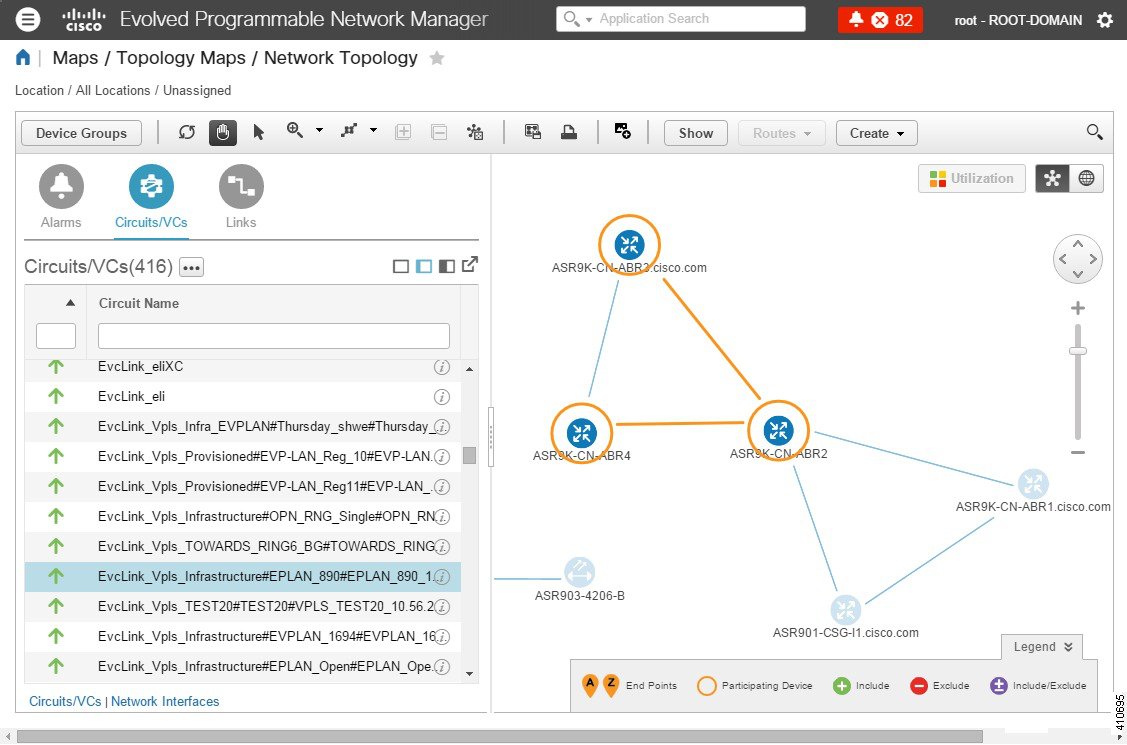Click the Show button
The image size is (1127, 745).
[x=695, y=132]
